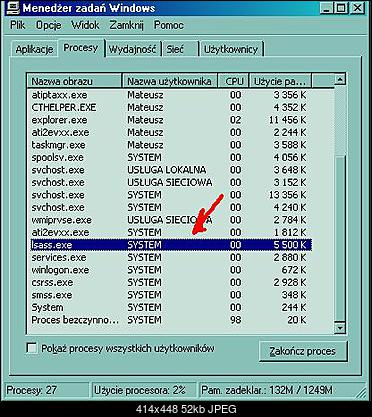Open the Widok menu
This screenshot has height=417, width=372.
(85, 25)
